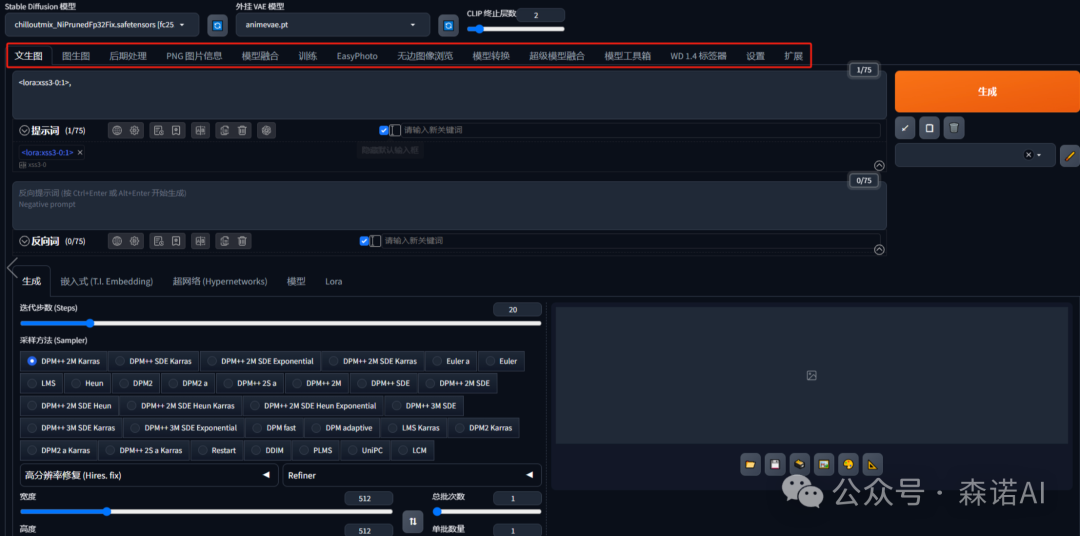
Task: Click the negative prompt text area
Action: pyautogui.click(x=449, y=205)
